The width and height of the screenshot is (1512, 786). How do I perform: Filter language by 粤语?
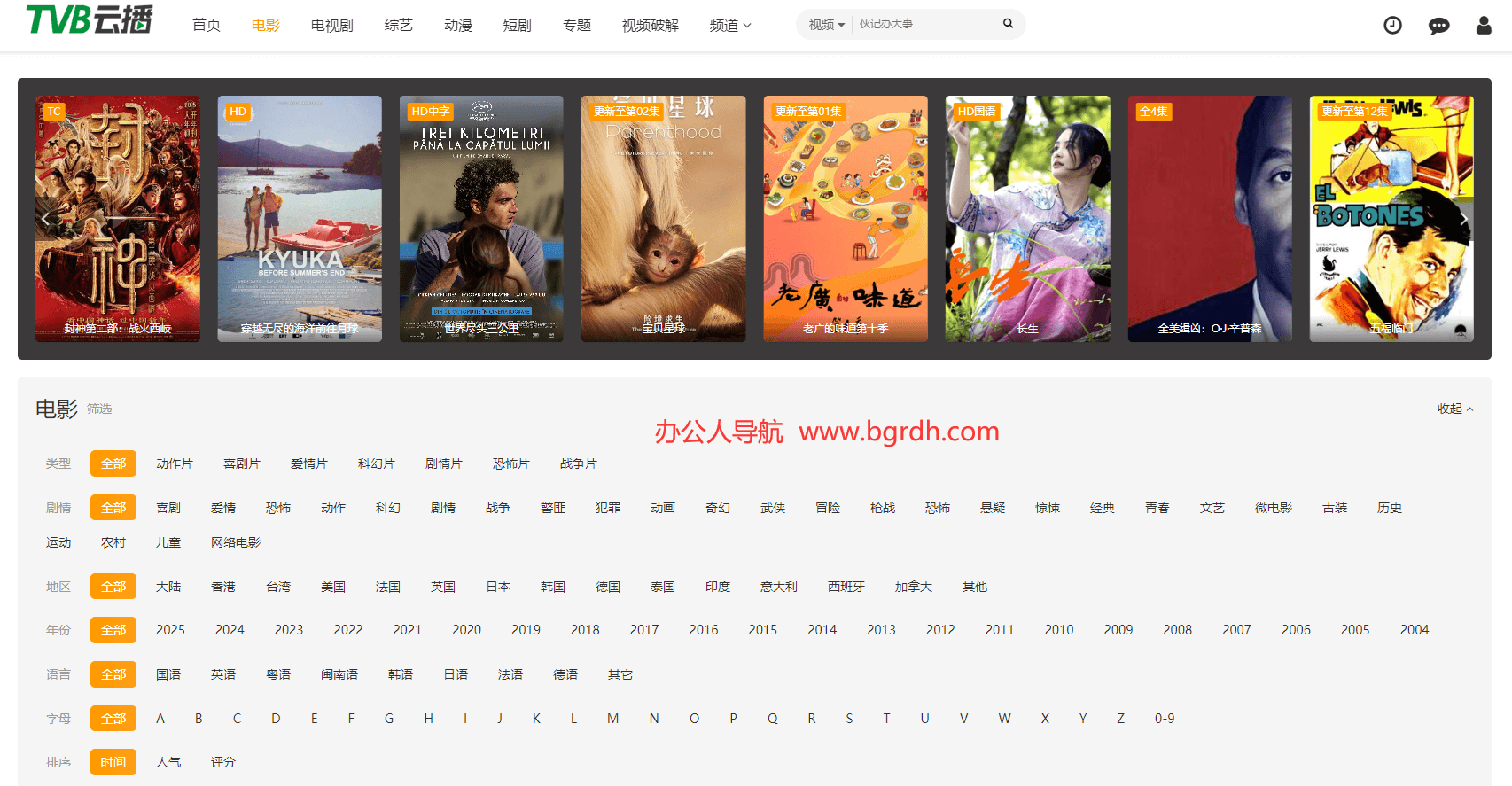pyautogui.click(x=278, y=674)
